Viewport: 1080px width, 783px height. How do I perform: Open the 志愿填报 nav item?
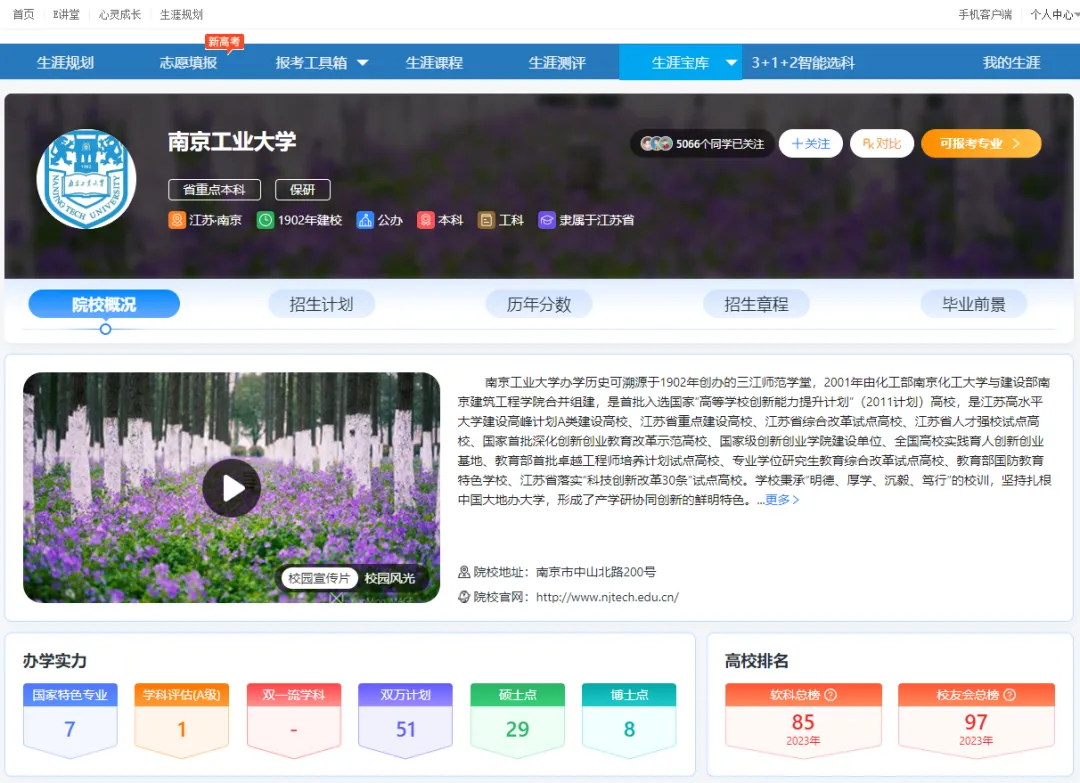click(188, 63)
